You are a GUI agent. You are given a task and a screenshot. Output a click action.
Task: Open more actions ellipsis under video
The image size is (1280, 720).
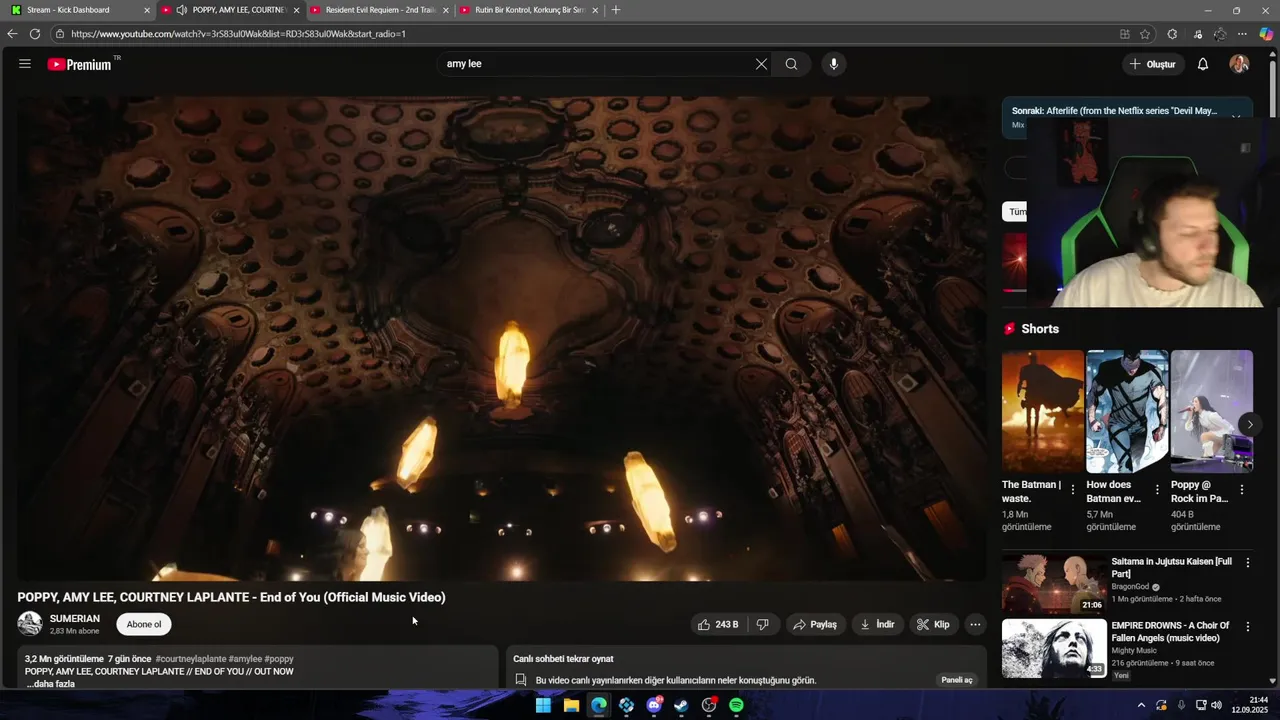click(975, 624)
